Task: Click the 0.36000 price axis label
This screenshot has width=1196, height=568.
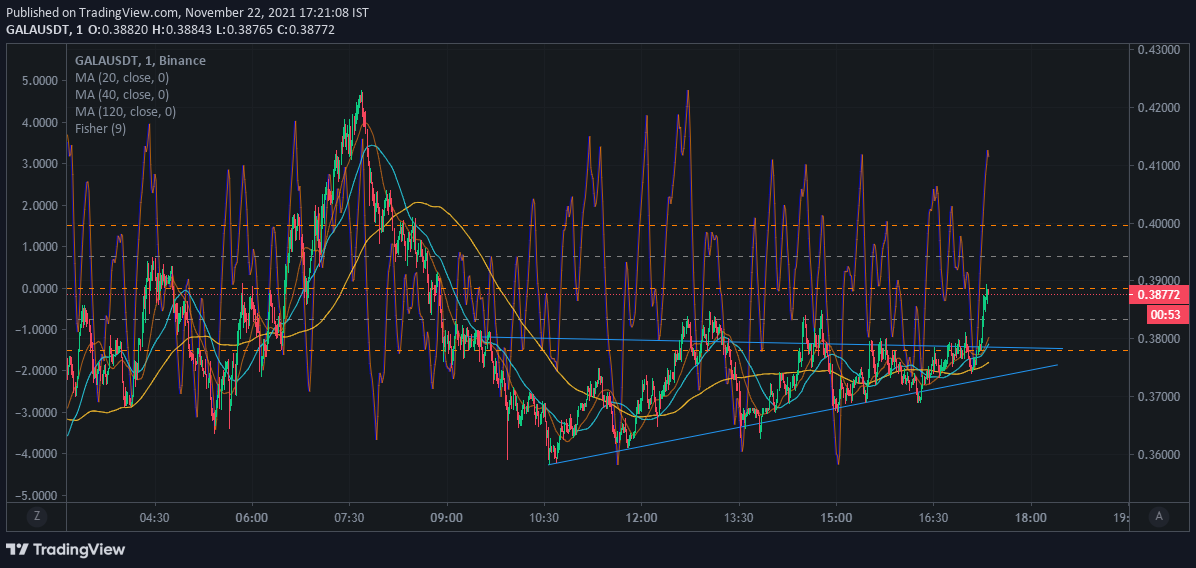Action: (x=1159, y=454)
